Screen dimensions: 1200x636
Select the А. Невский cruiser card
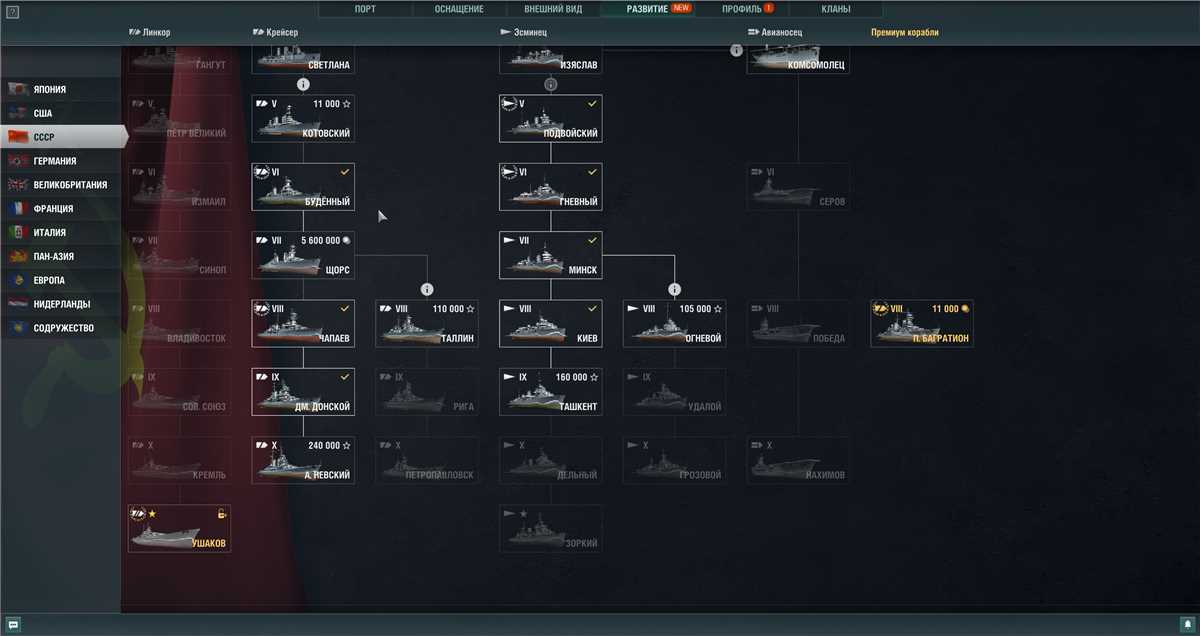coord(302,460)
